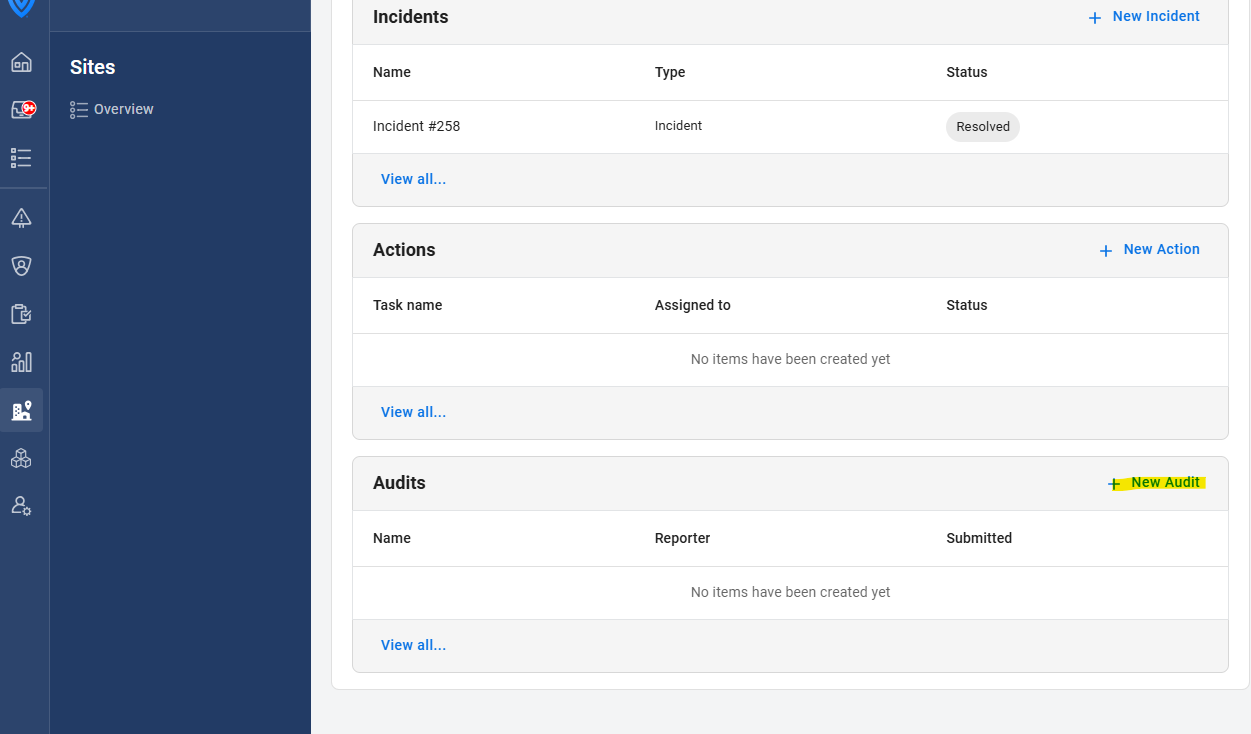Viewport: 1251px width, 734px height.
Task: Open the Home icon in sidebar
Action: (21, 62)
